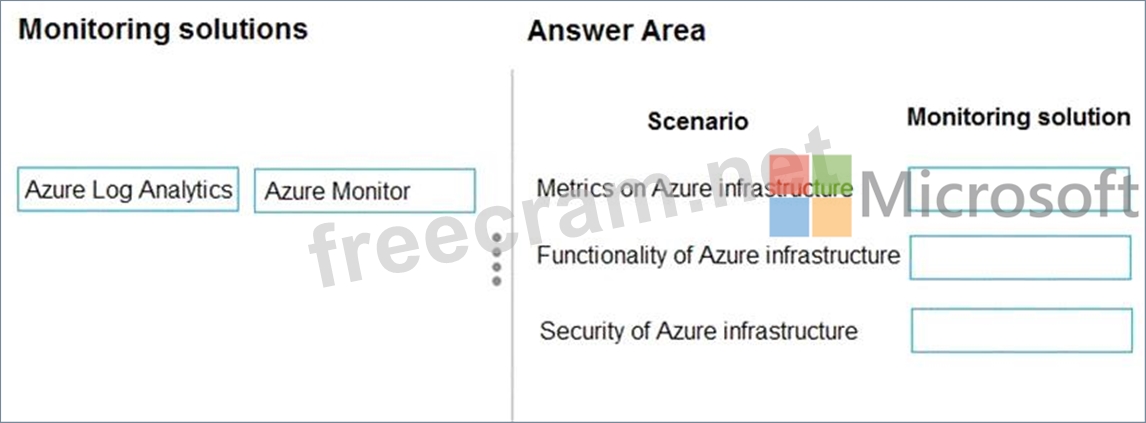
Task: Click the Monitoring solutions heading
Action: coord(163,29)
